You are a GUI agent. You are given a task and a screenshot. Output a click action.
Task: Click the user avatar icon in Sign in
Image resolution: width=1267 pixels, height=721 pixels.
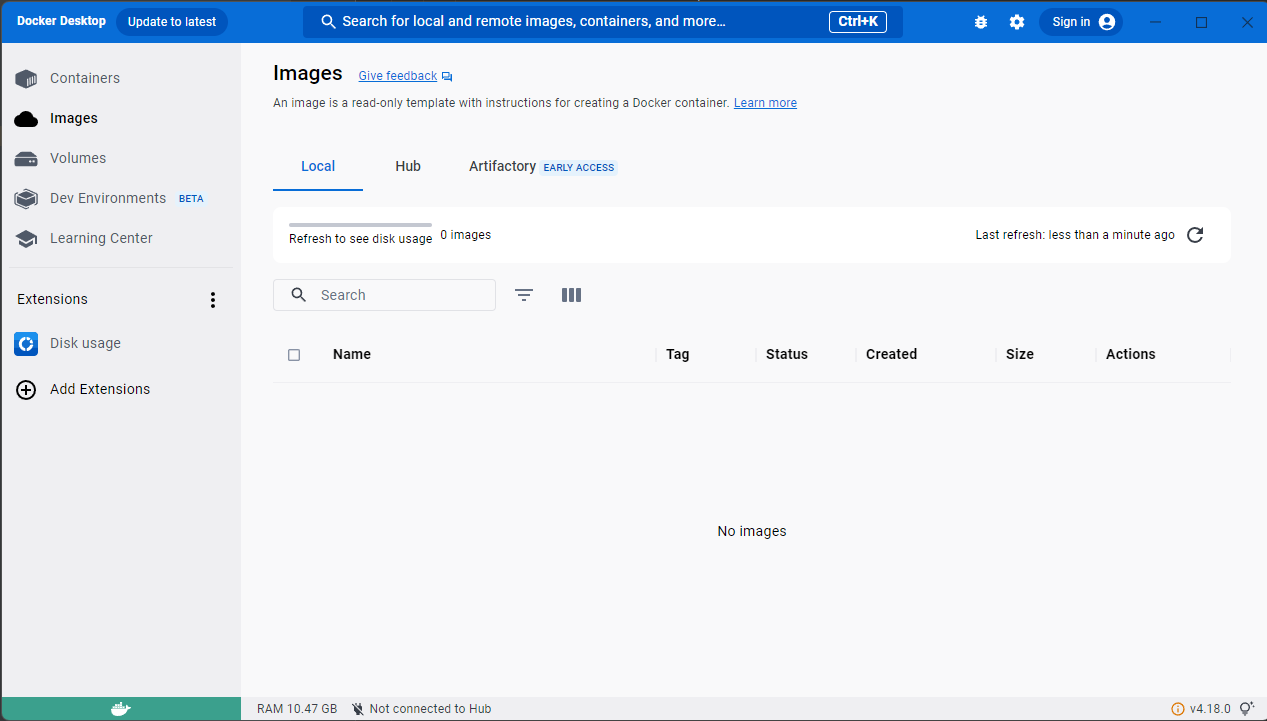tap(1106, 22)
